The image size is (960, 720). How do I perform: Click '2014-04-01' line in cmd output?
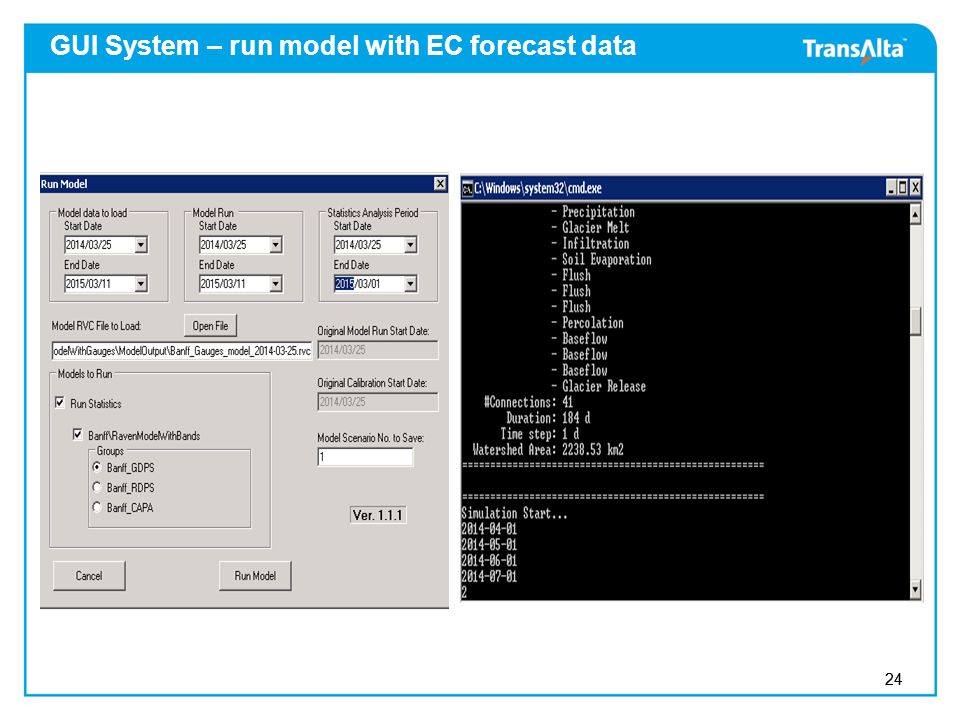pyautogui.click(x=489, y=528)
